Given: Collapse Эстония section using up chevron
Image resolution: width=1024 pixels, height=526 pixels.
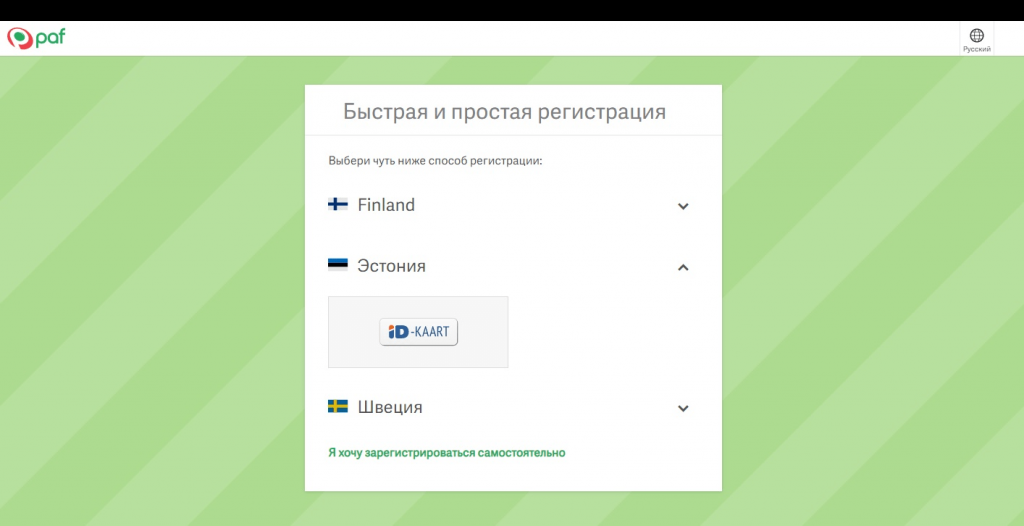Looking at the screenshot, I should [683, 267].
